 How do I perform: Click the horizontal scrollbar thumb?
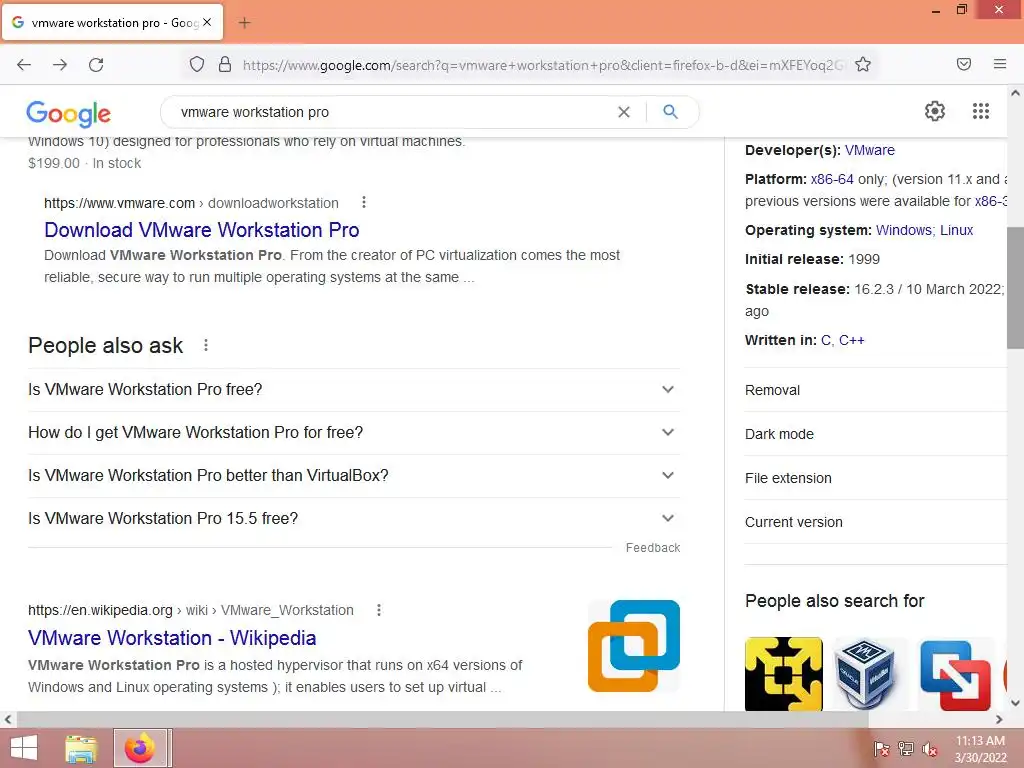443,719
